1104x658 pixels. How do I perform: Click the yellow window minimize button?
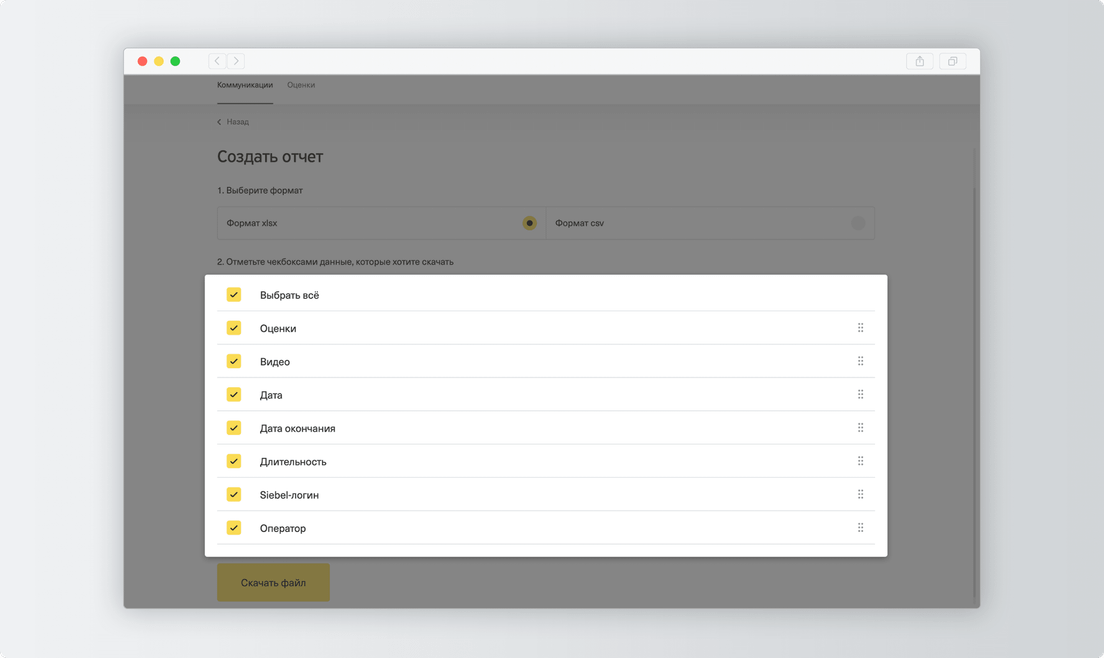[x=158, y=61]
